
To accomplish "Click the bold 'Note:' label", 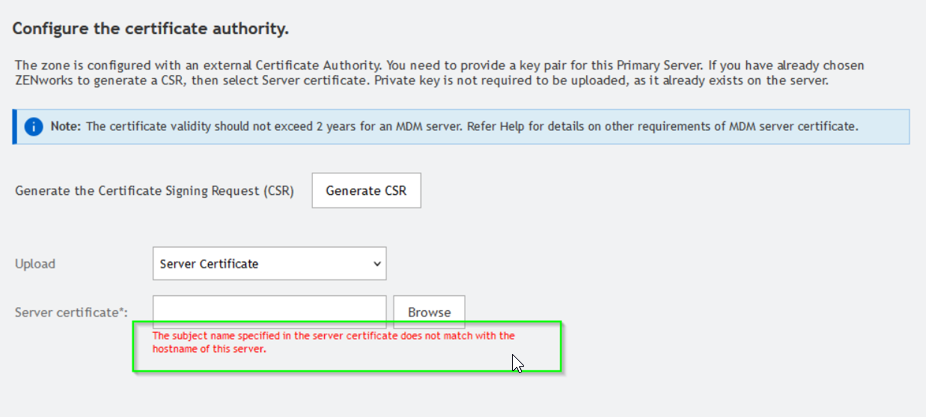I will 66,127.
